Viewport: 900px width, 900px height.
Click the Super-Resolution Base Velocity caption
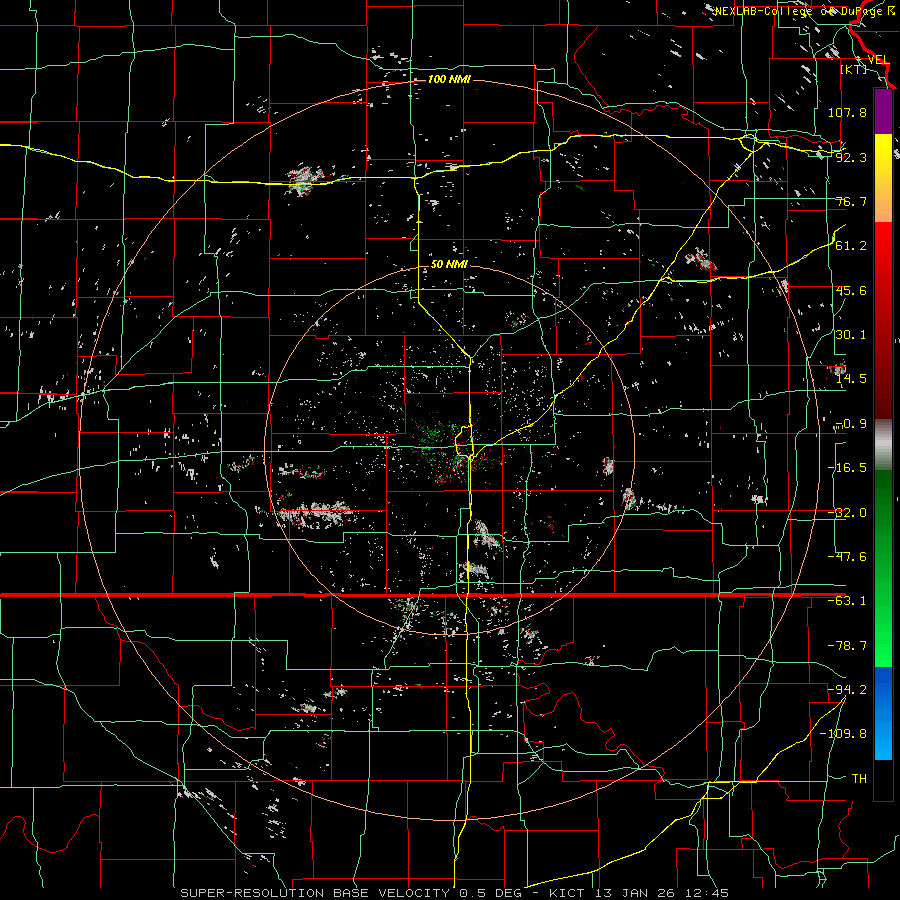click(454, 893)
